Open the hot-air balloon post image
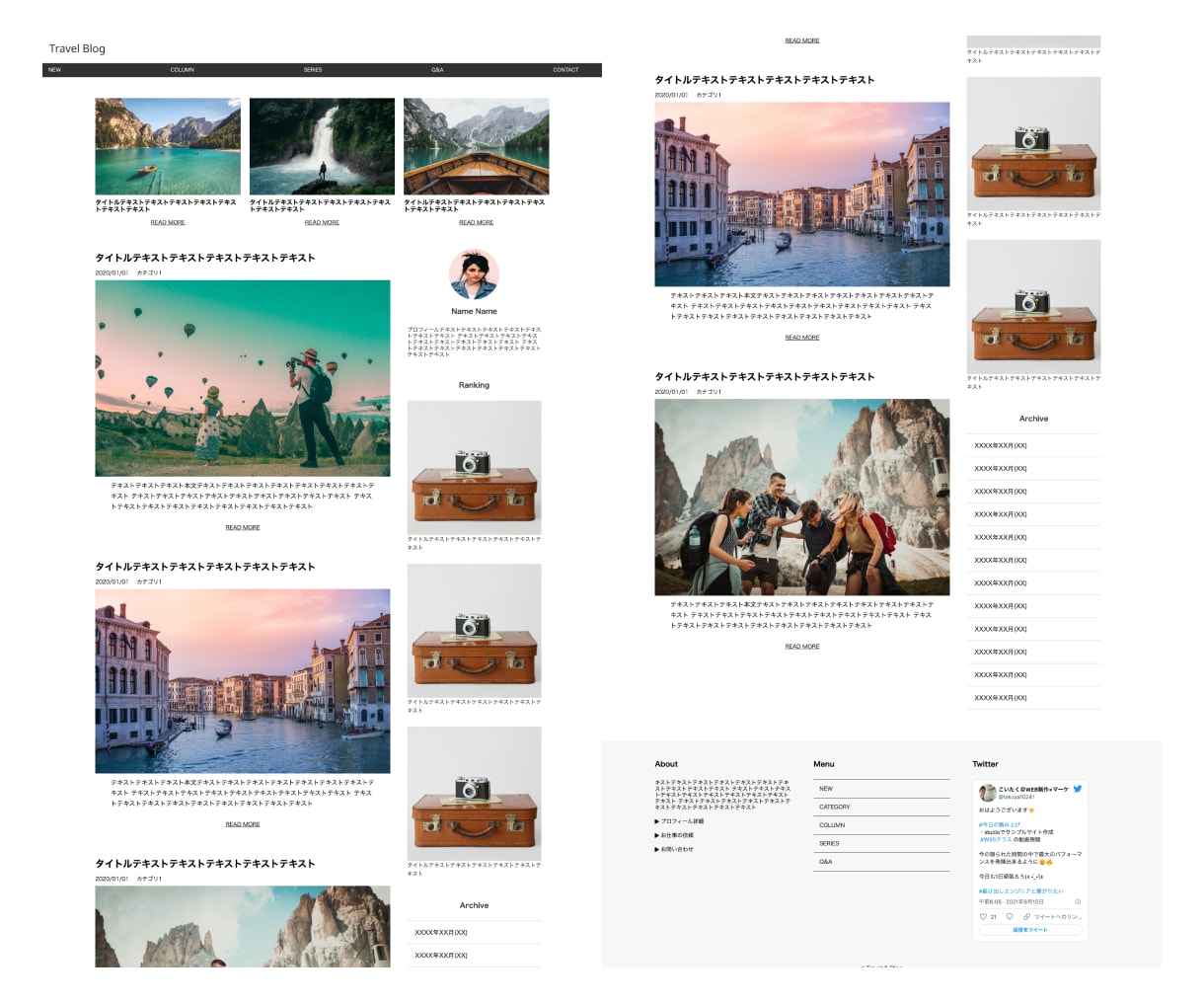Image resolution: width=1204 pixels, height=1003 pixels. 243,378
